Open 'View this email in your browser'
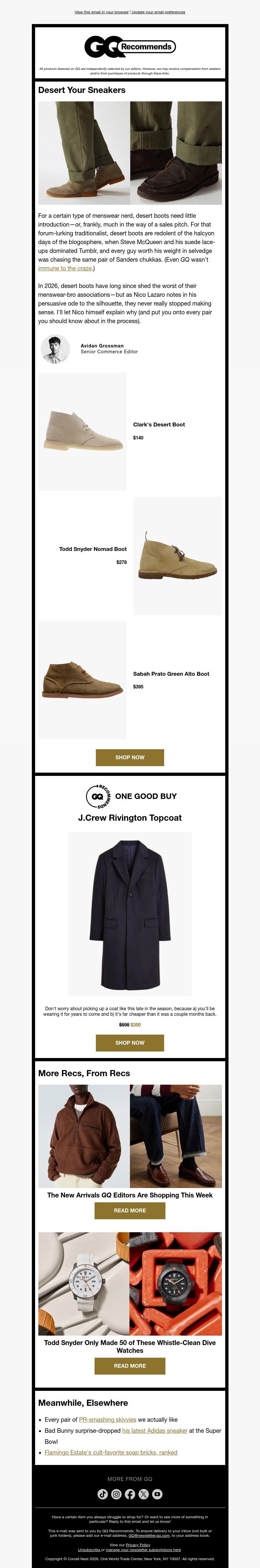Viewport: 260px width, 1568px height. coord(102,12)
